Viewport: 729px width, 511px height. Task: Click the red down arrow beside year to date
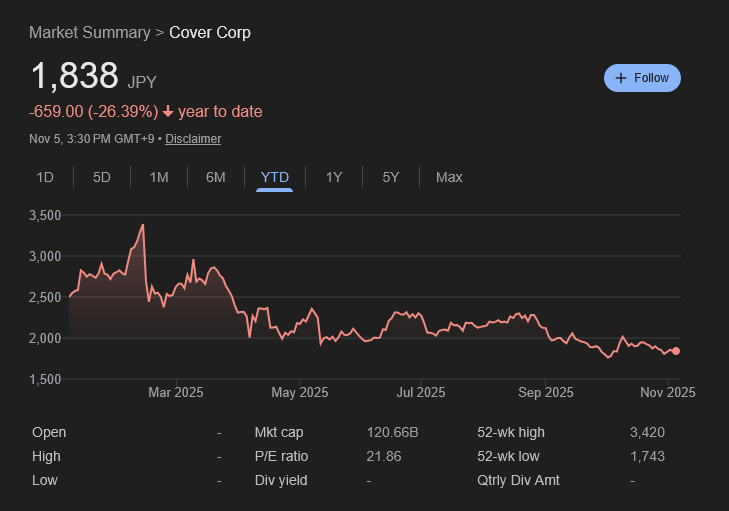pos(168,112)
